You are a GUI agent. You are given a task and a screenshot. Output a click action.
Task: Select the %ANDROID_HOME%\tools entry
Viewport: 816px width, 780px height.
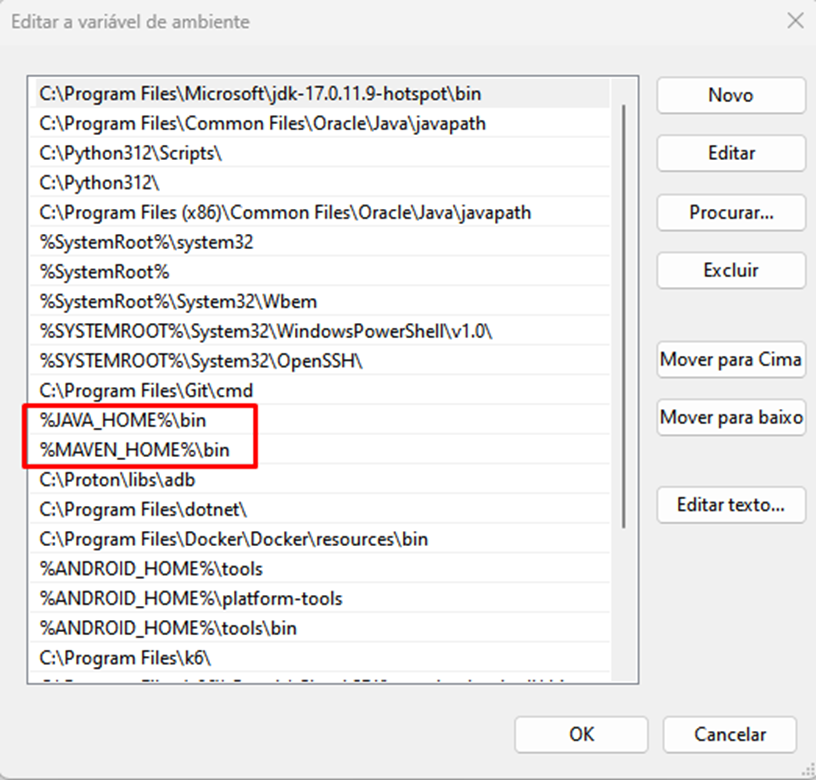coord(320,568)
